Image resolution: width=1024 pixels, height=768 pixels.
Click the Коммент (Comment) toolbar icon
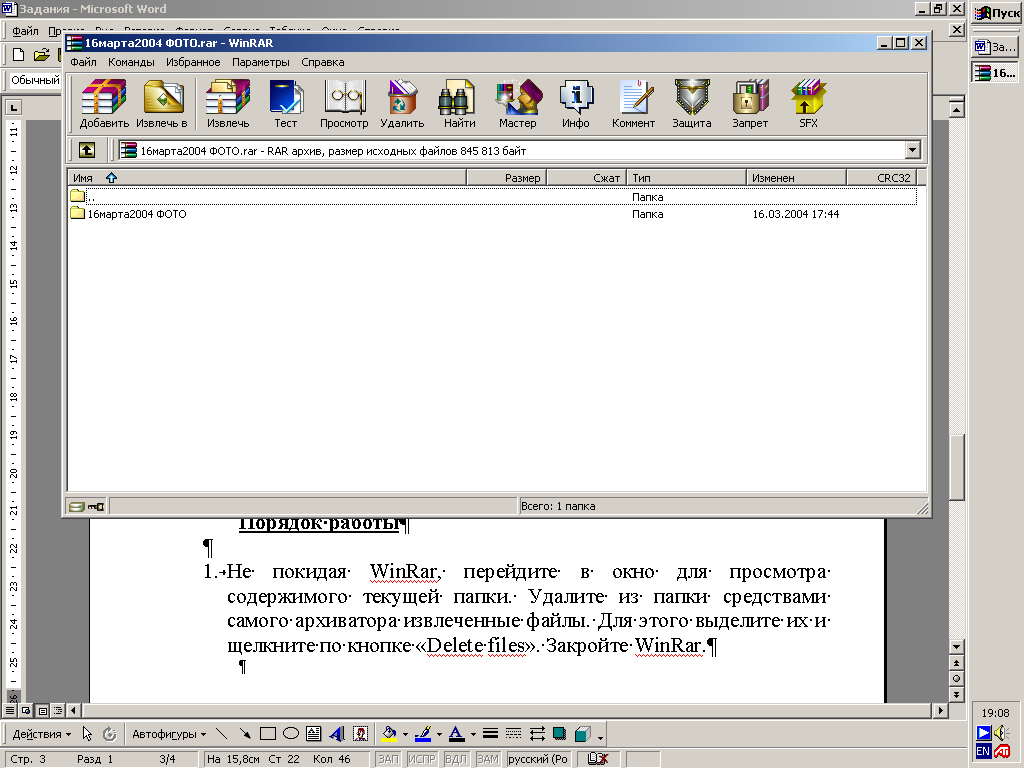click(633, 104)
